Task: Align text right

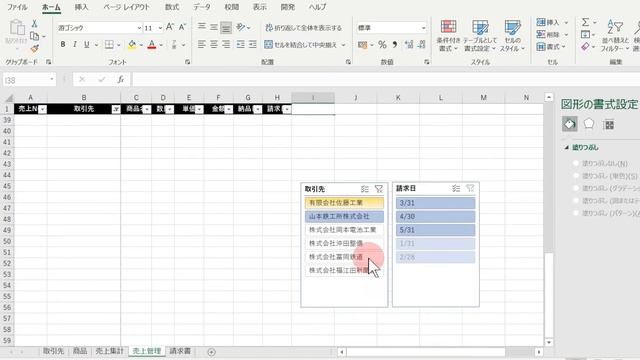Action: tap(226, 44)
